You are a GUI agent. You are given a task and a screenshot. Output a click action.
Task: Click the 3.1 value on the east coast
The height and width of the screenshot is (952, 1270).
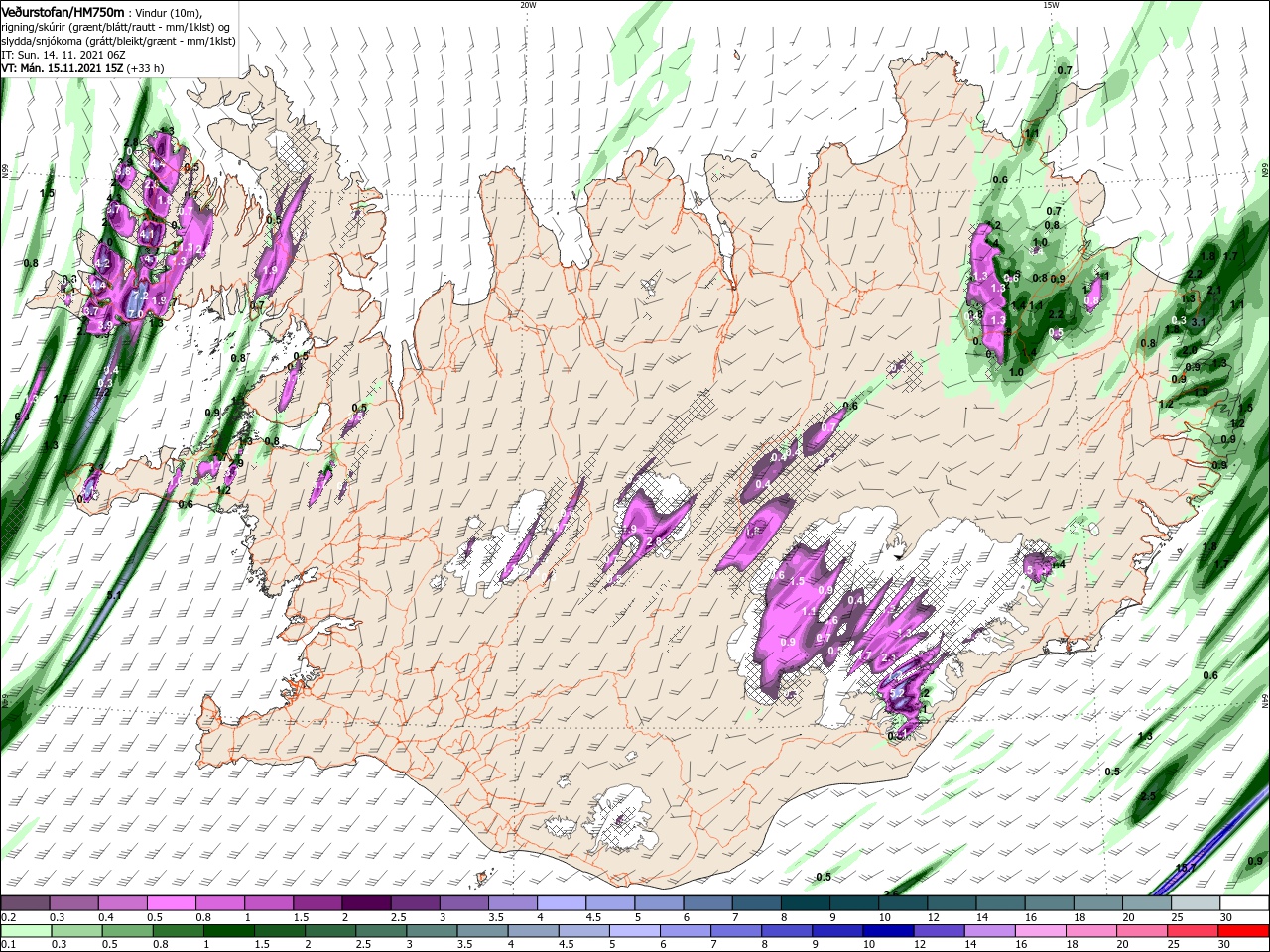coord(1198,322)
